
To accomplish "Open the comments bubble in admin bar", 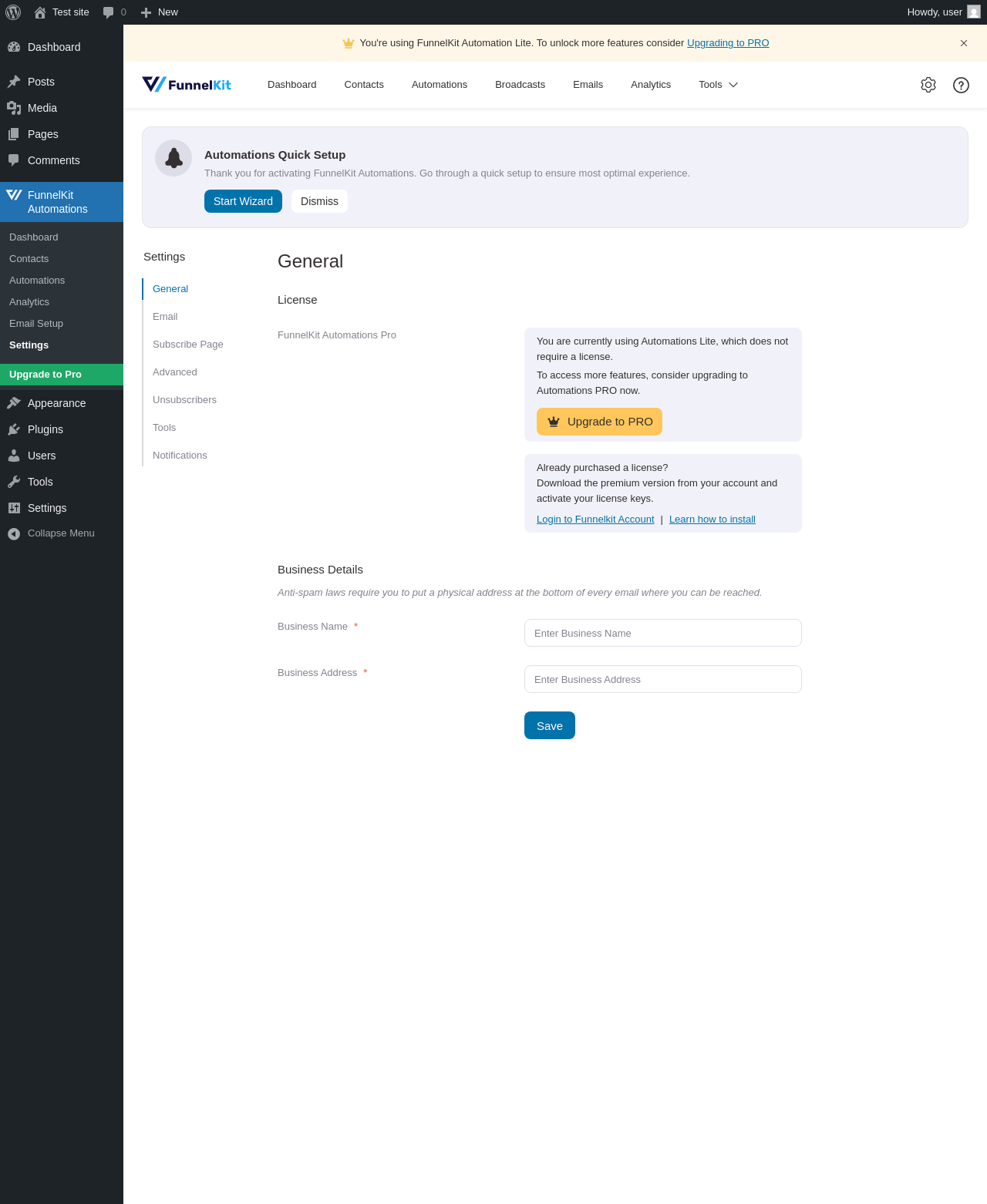I will point(109,12).
